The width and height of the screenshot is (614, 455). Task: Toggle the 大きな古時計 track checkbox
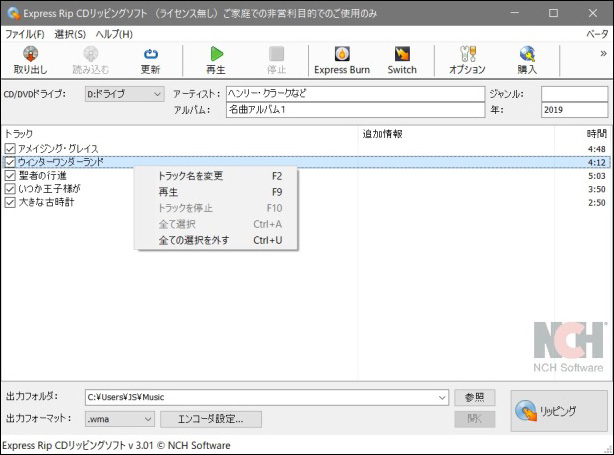coord(10,202)
